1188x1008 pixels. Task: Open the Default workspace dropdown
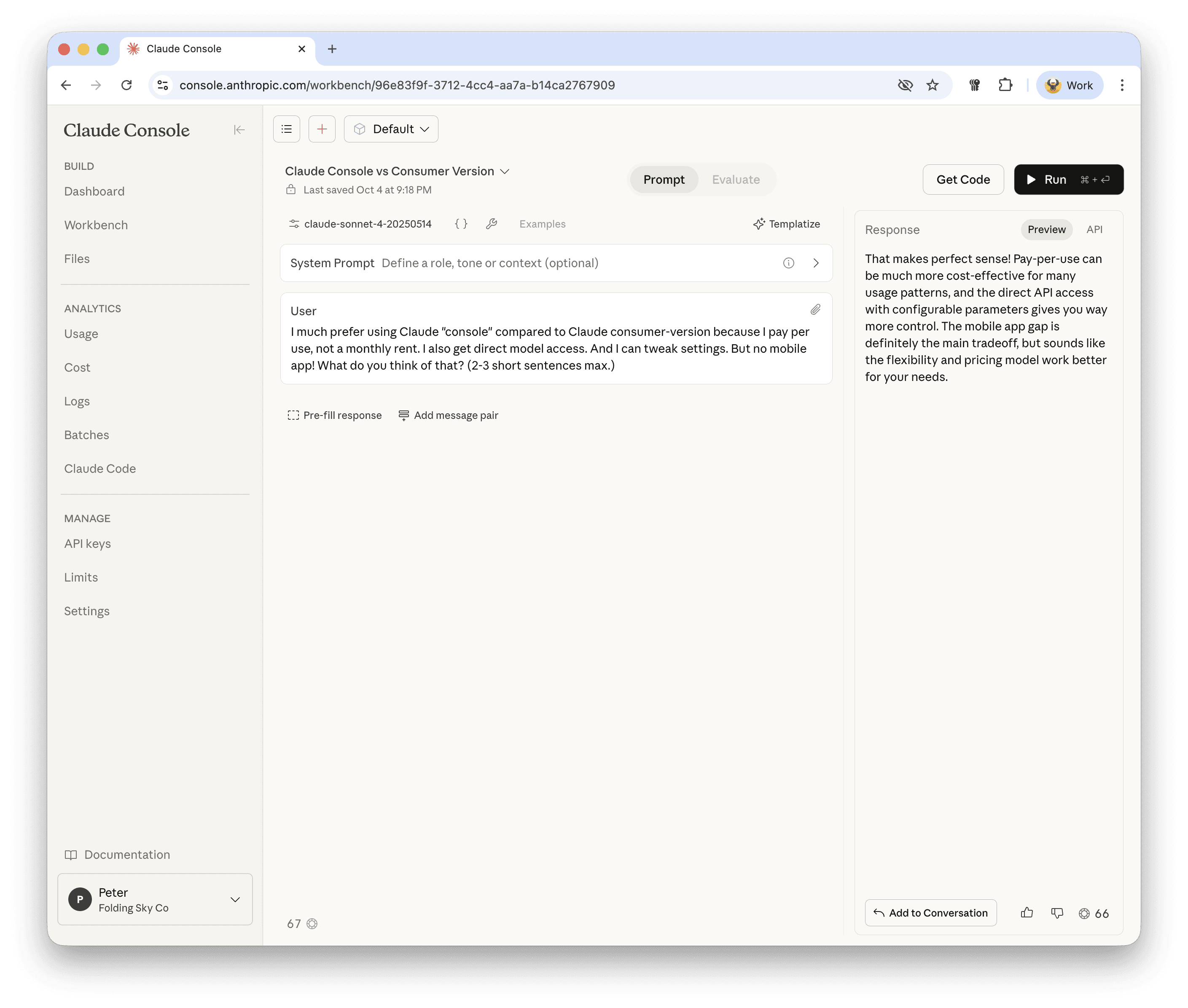click(391, 129)
